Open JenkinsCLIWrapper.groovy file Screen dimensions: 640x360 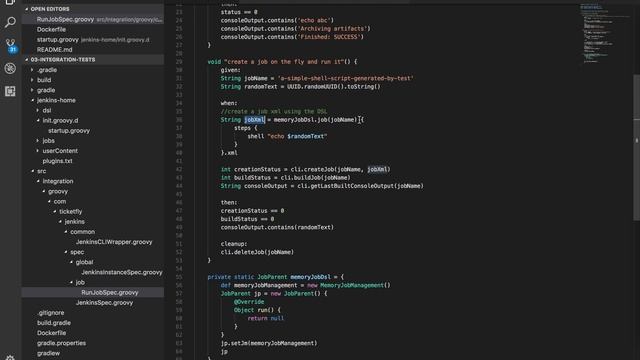(x=114, y=242)
